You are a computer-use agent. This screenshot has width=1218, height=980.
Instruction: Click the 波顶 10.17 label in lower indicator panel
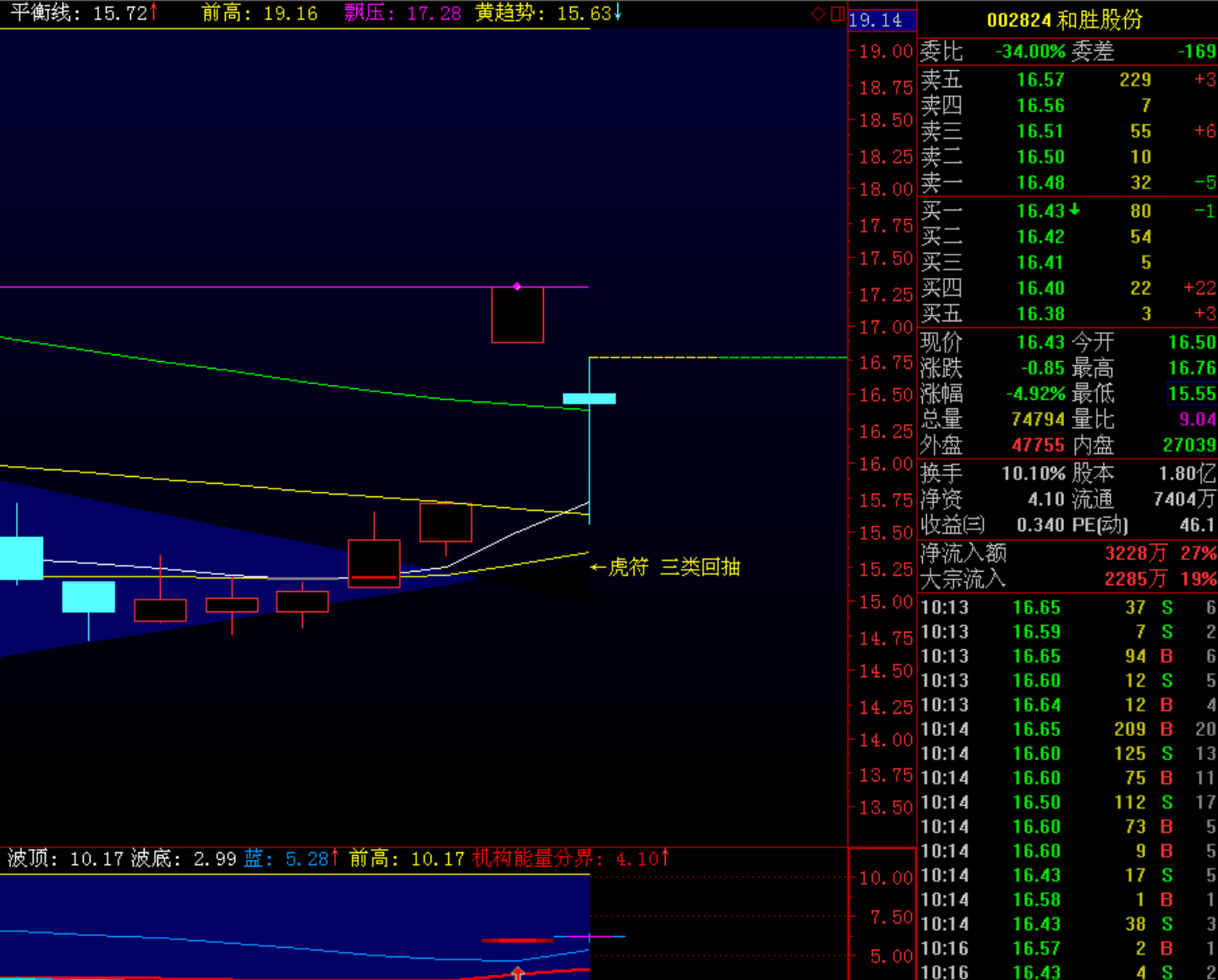tap(65, 859)
